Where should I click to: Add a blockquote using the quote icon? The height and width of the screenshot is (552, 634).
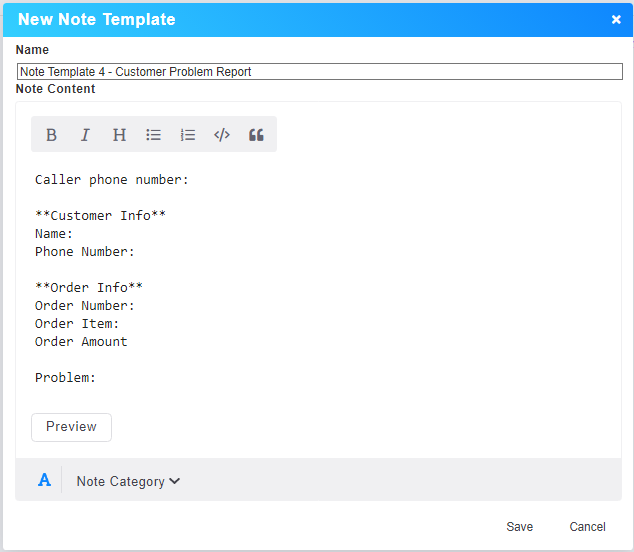(256, 135)
